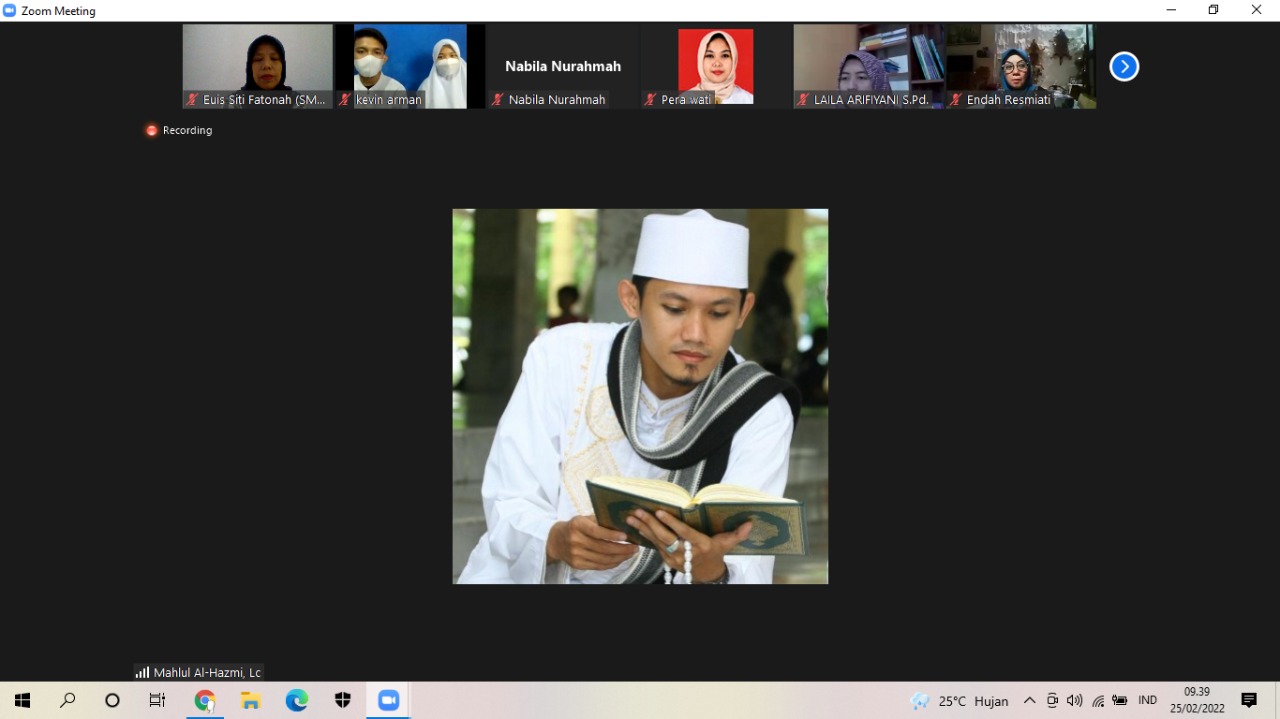Restore down the Zoom Meeting window
The height and width of the screenshot is (719, 1280).
coord(1214,10)
